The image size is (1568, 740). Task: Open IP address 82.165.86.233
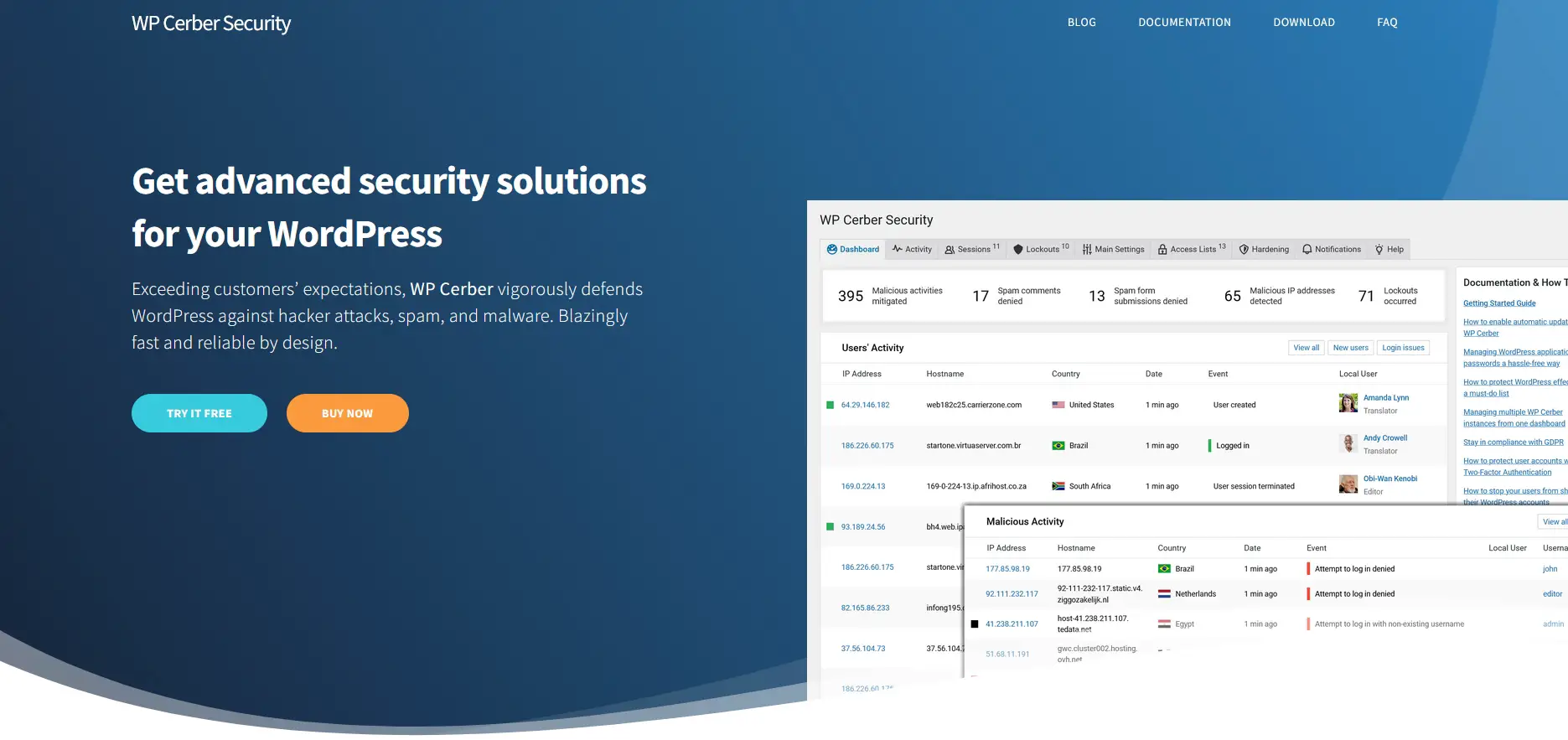tap(865, 608)
